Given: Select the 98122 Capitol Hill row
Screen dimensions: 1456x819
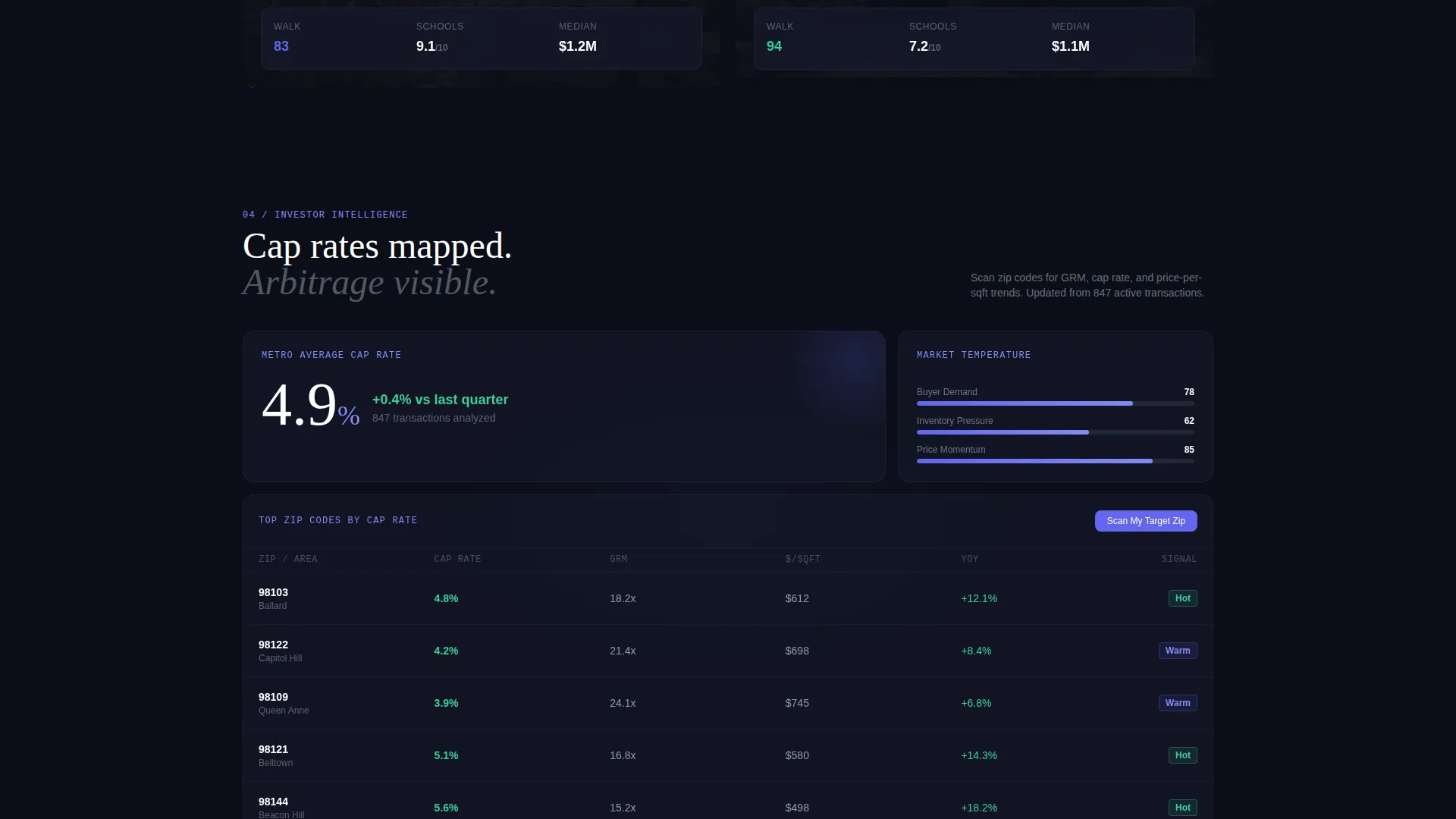Looking at the screenshot, I should [727, 651].
